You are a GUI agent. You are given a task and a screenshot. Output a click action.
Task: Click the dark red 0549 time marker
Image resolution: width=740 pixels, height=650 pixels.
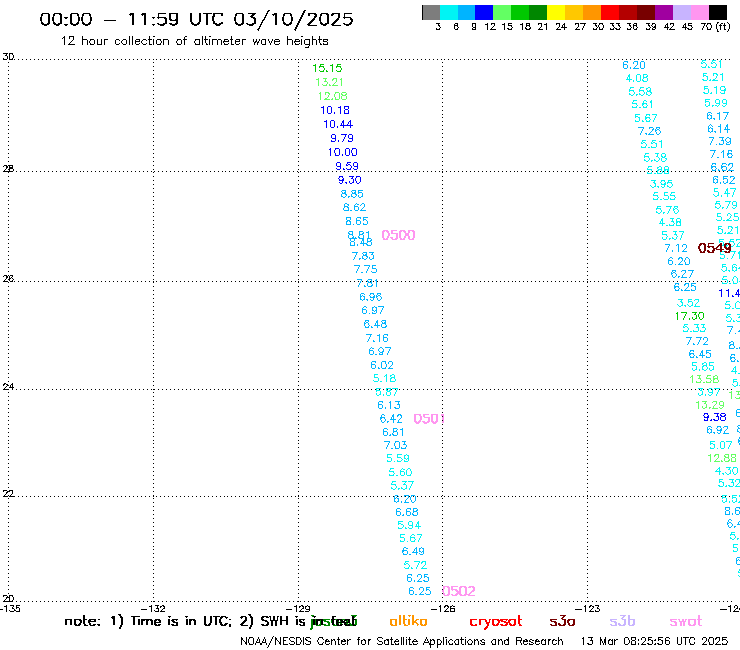(715, 248)
